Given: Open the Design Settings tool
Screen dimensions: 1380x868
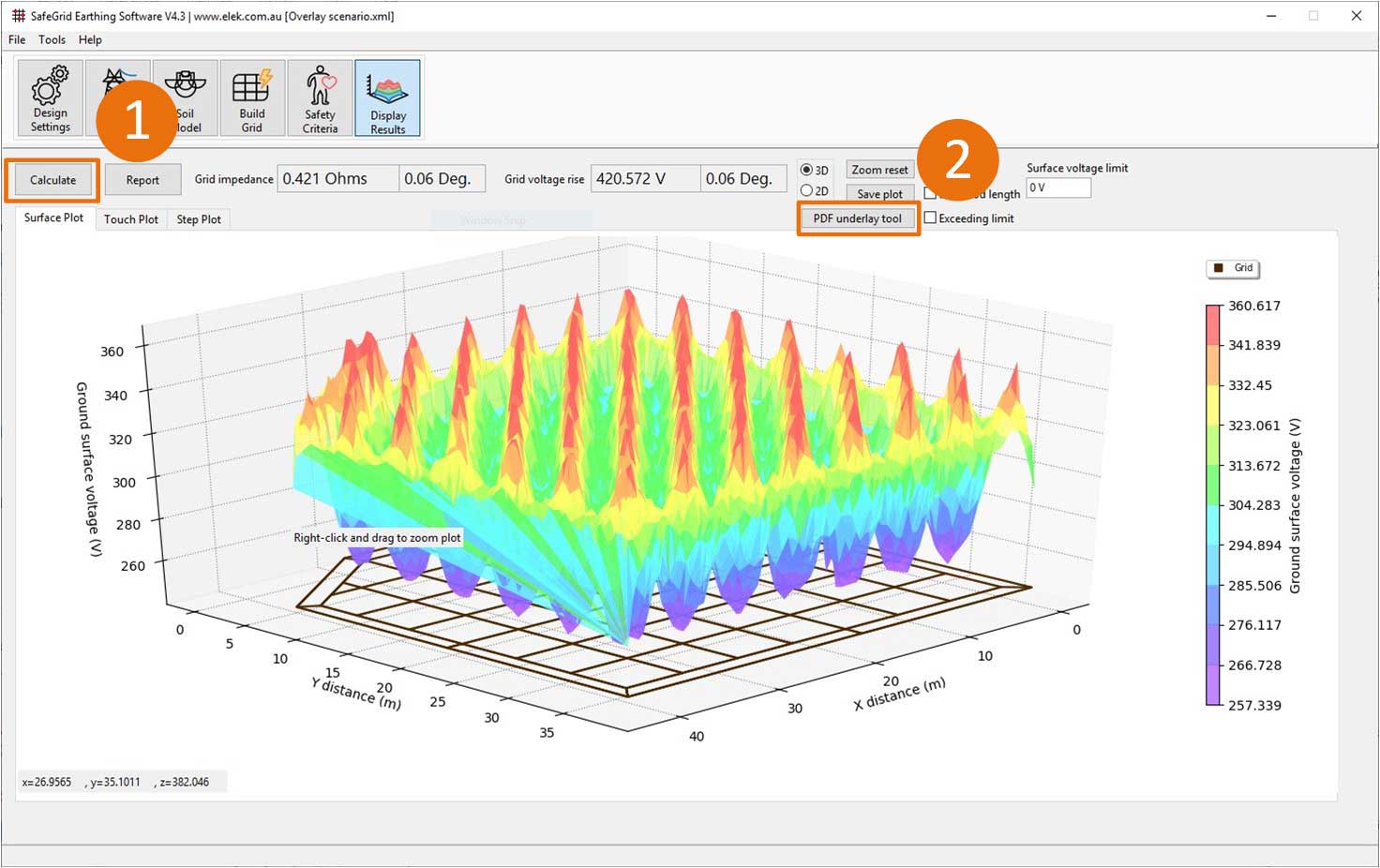Looking at the screenshot, I should click(49, 97).
